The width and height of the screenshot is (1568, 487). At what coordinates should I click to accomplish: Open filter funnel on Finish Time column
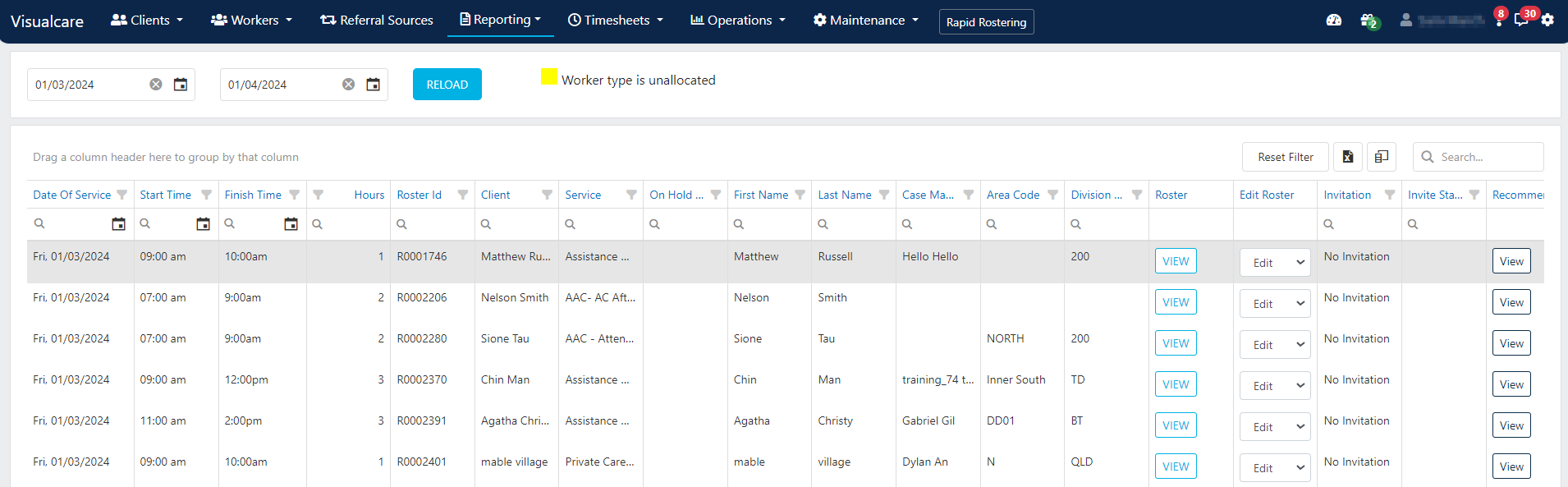point(295,195)
